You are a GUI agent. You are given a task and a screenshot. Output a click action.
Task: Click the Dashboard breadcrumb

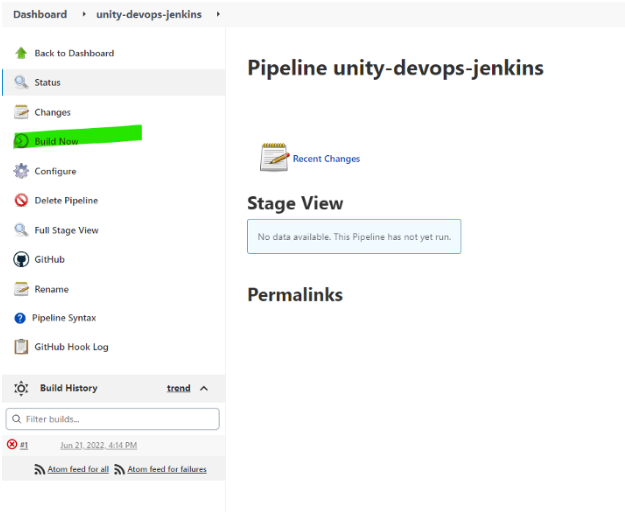point(40,14)
